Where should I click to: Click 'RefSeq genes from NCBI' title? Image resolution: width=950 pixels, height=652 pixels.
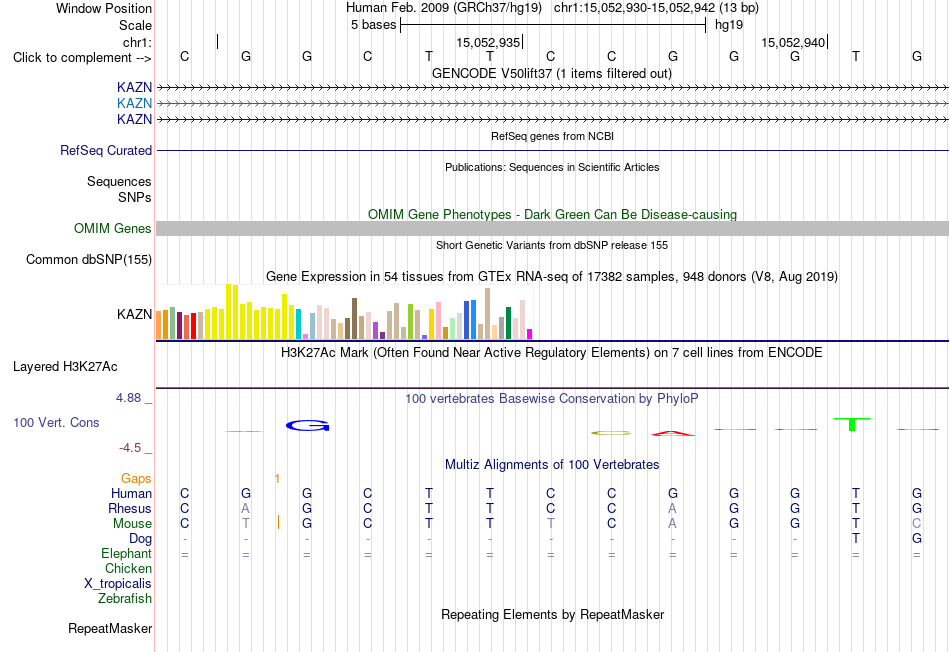click(x=552, y=136)
